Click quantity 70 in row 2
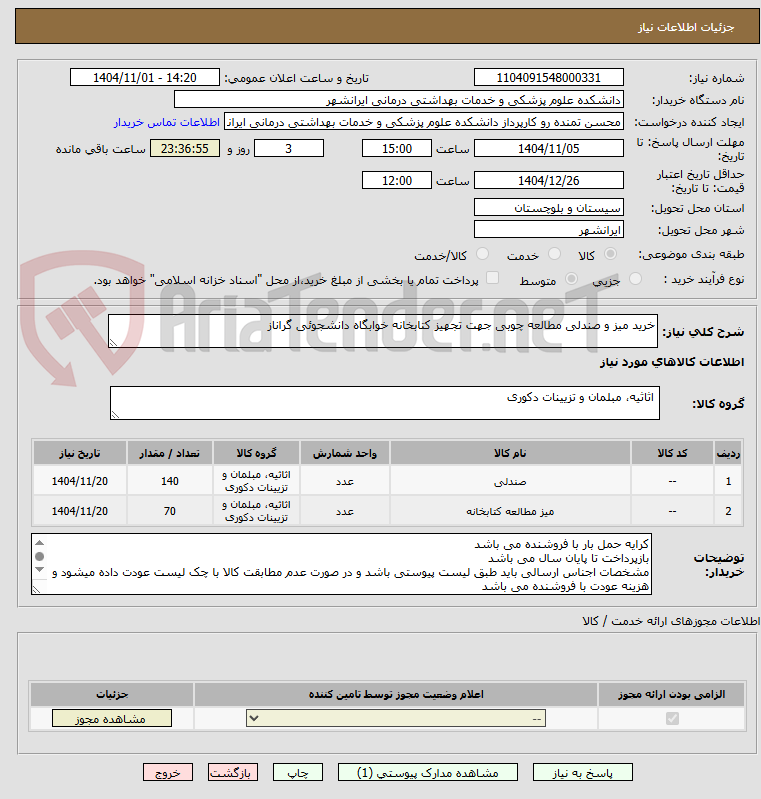 (170, 511)
